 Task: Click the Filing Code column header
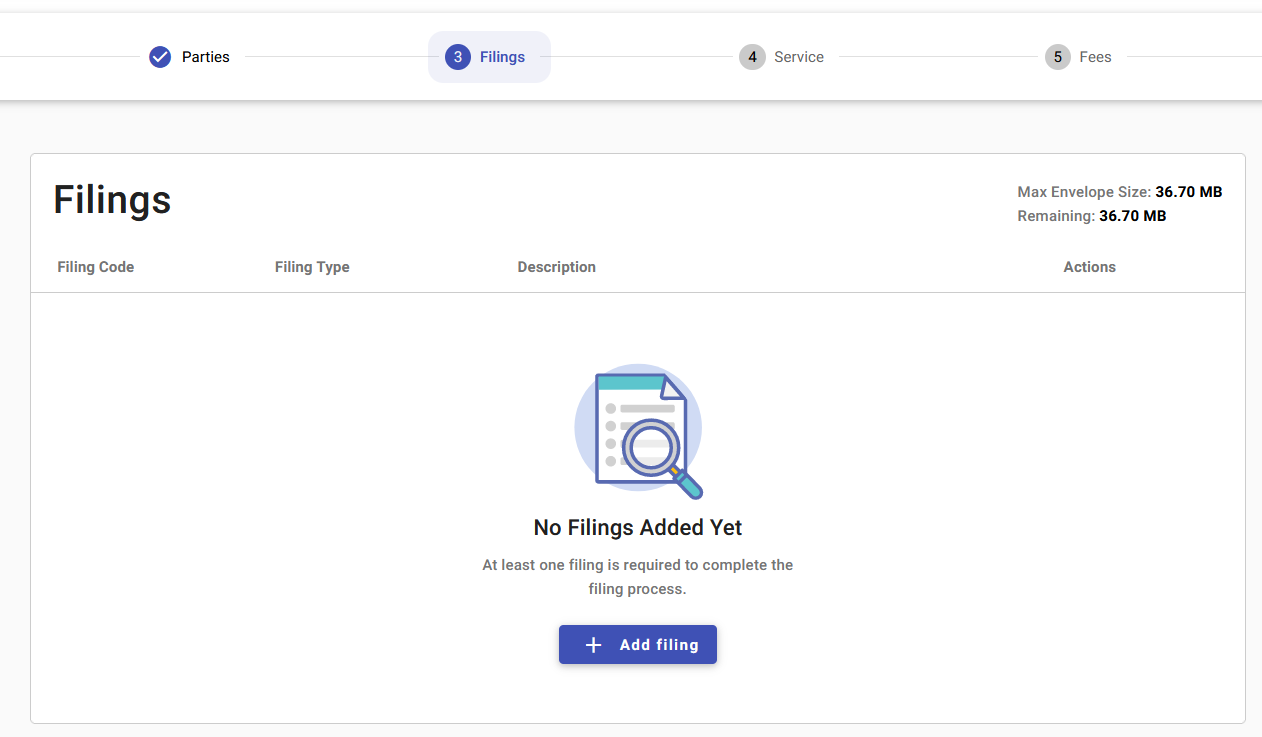pos(95,267)
